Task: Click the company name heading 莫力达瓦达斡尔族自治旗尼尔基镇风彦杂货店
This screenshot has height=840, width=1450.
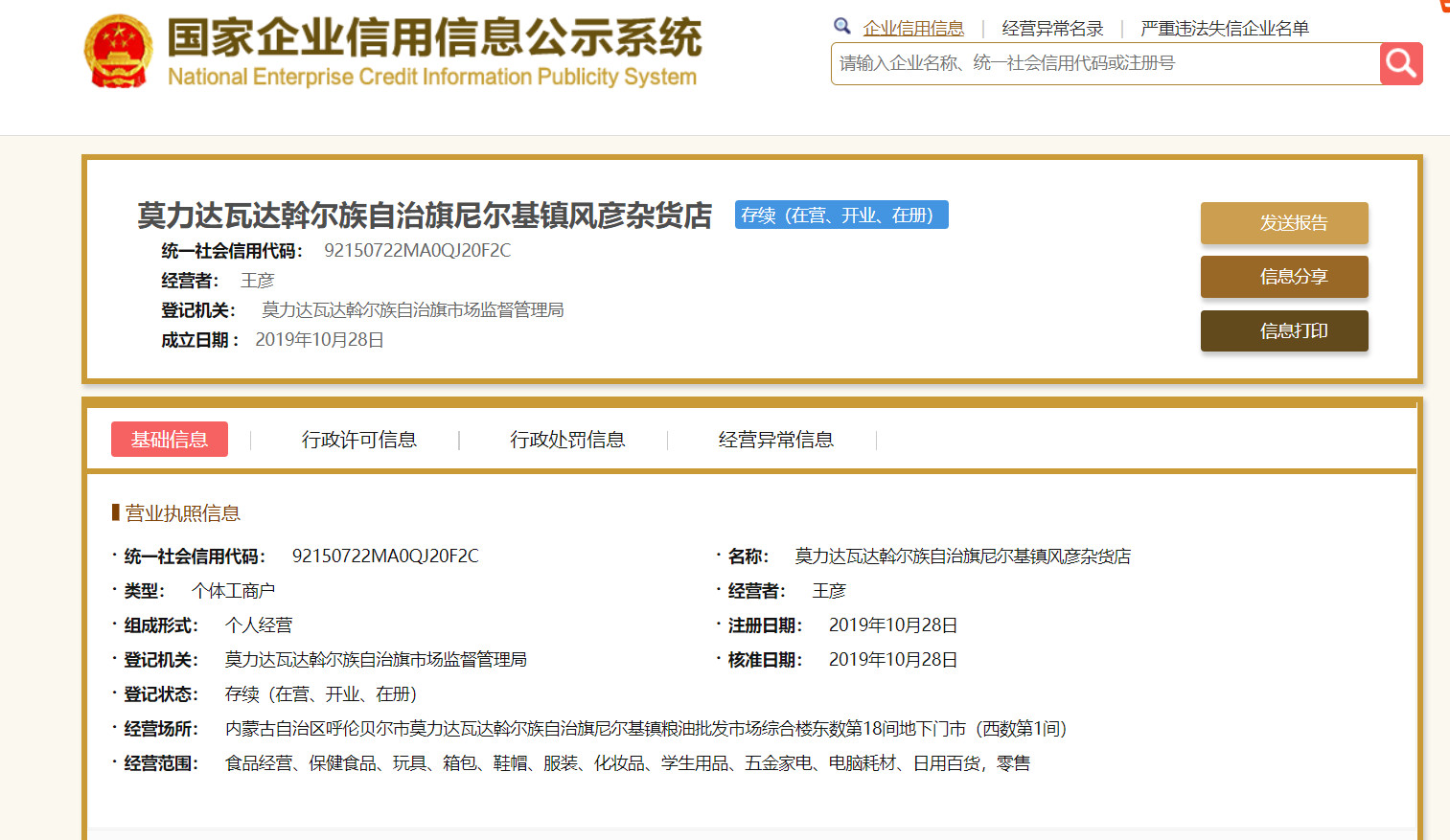Action: coord(425,216)
